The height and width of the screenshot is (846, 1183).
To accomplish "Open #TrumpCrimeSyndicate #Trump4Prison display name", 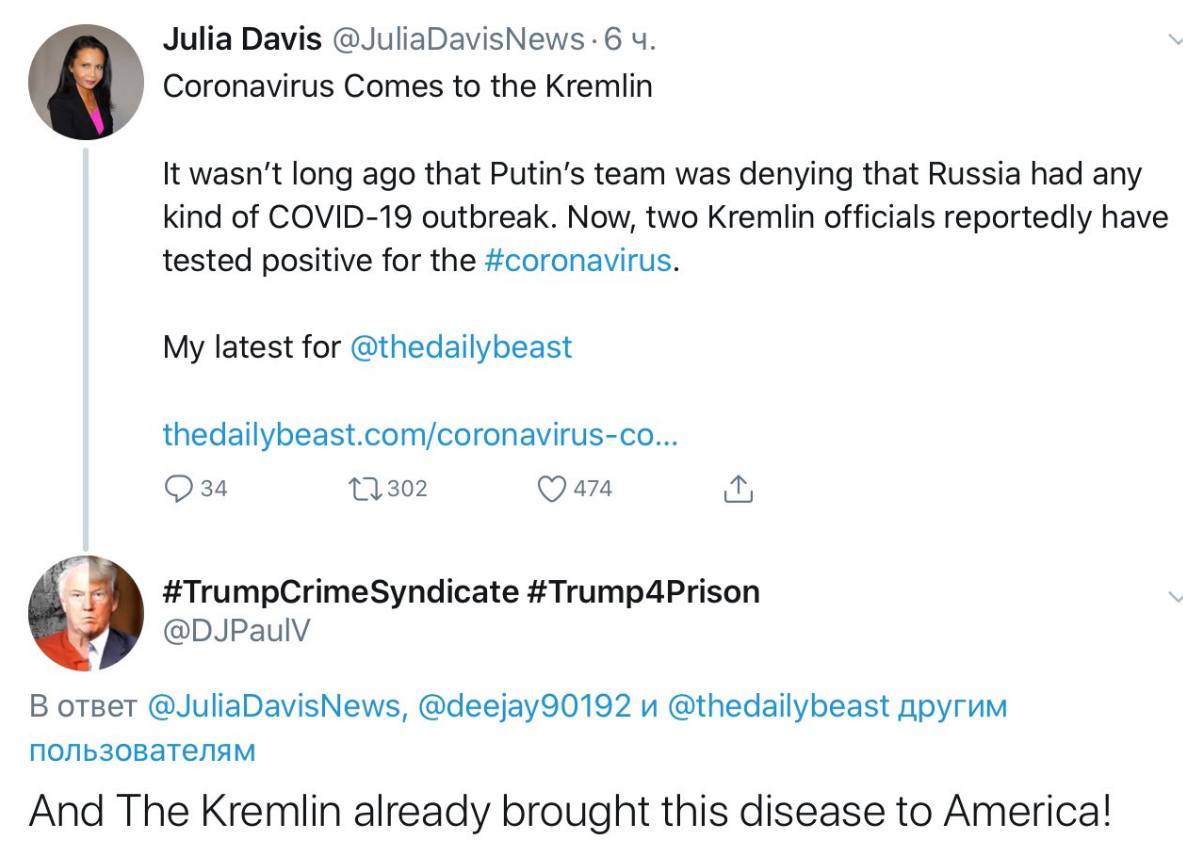I will (x=461, y=591).
